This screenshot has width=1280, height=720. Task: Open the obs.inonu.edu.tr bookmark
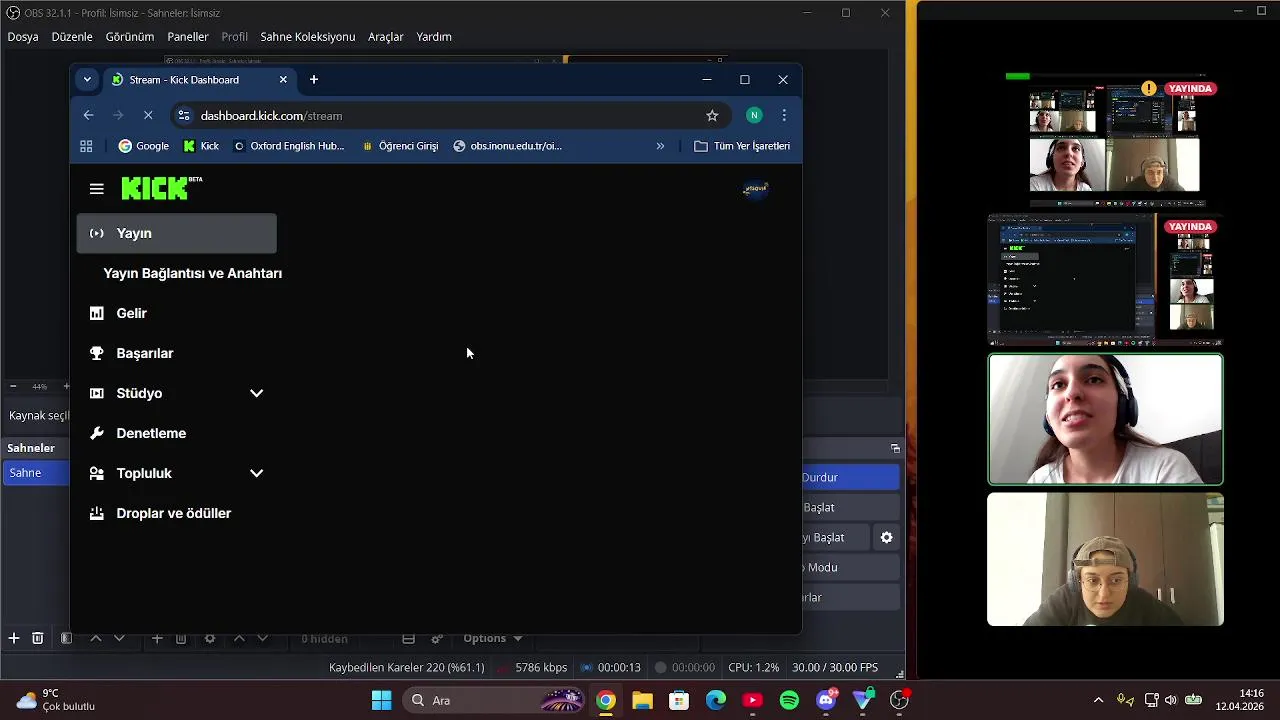click(x=508, y=146)
